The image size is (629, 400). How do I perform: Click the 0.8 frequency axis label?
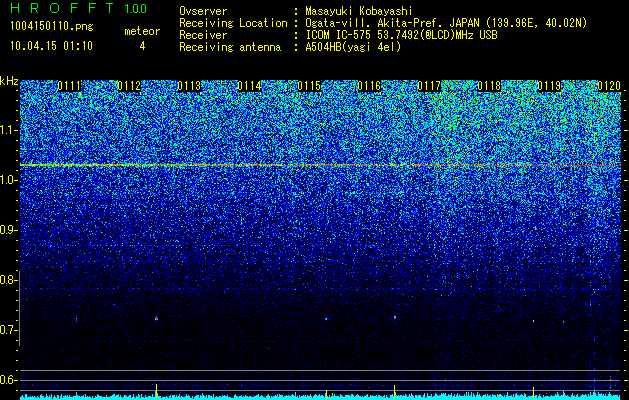pos(8,280)
